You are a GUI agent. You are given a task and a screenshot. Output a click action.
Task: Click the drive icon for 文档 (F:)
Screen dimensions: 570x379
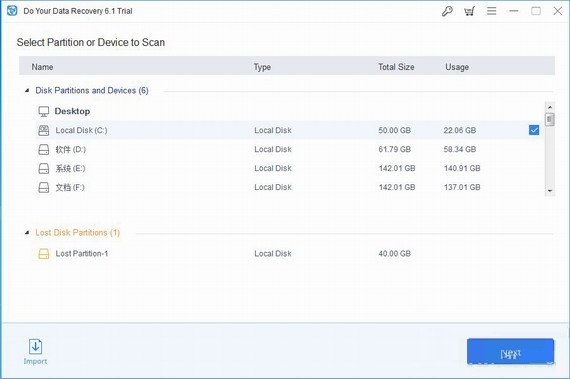[x=44, y=188]
